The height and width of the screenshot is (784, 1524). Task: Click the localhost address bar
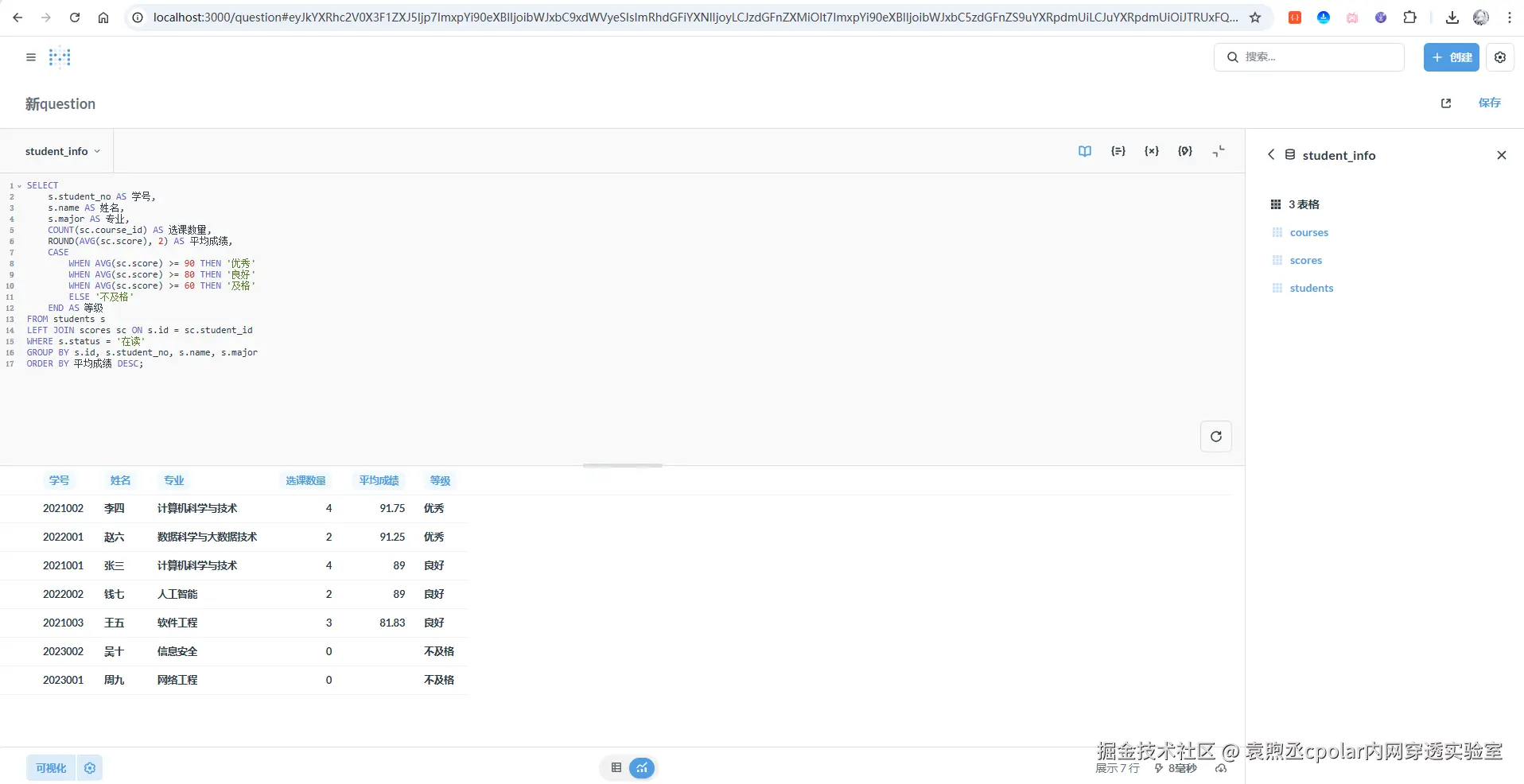(695, 17)
